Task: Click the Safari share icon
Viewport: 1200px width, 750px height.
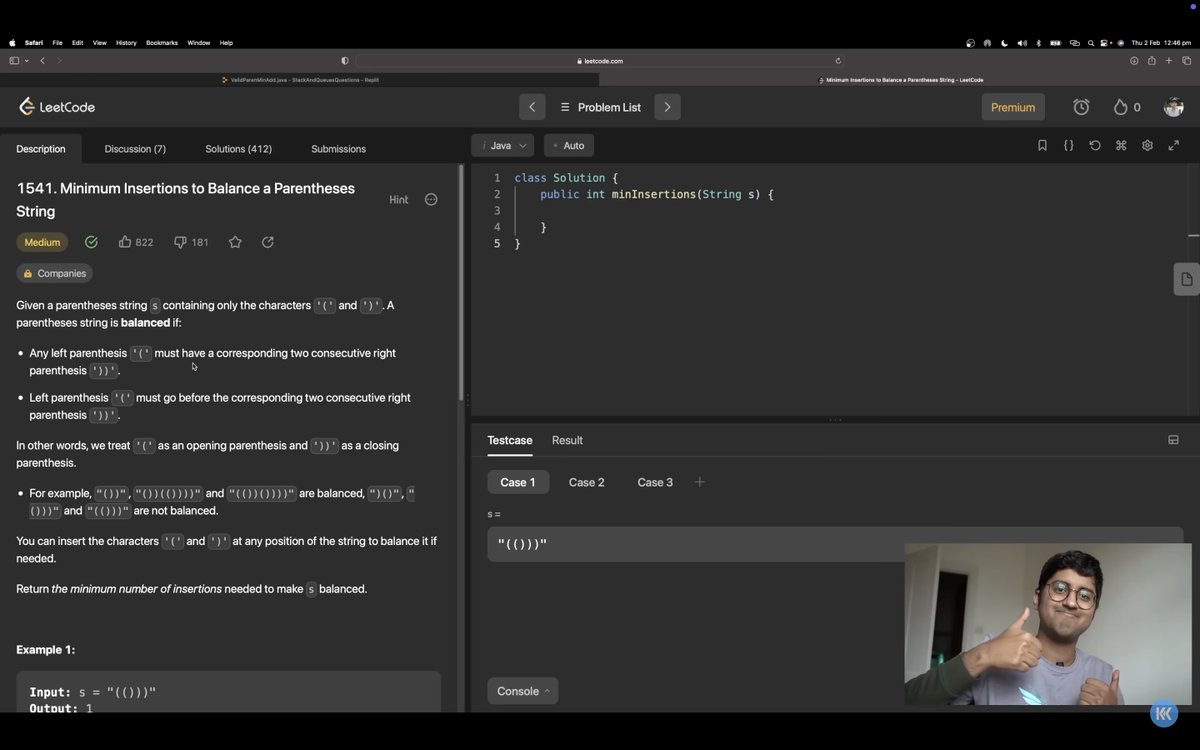Action: click(x=1151, y=61)
